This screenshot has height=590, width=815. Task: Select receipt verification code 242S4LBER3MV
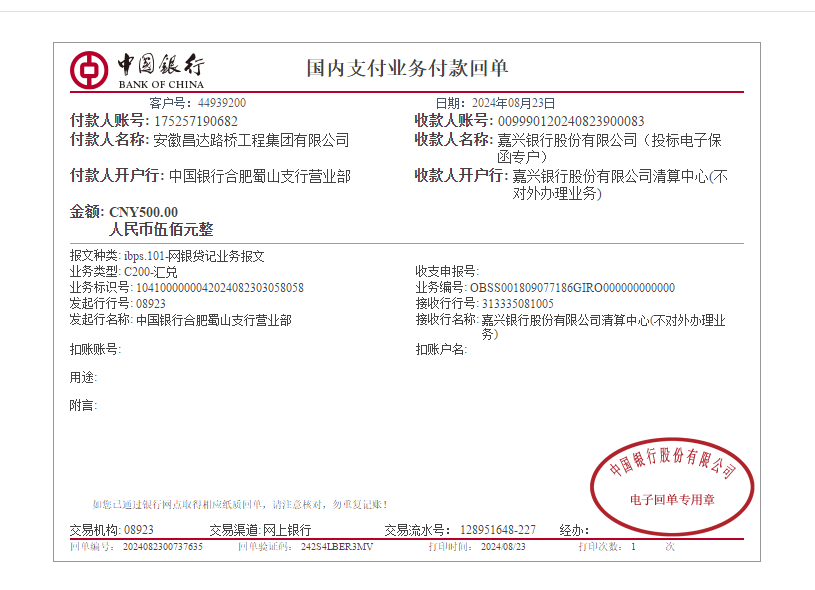pyautogui.click(x=336, y=547)
